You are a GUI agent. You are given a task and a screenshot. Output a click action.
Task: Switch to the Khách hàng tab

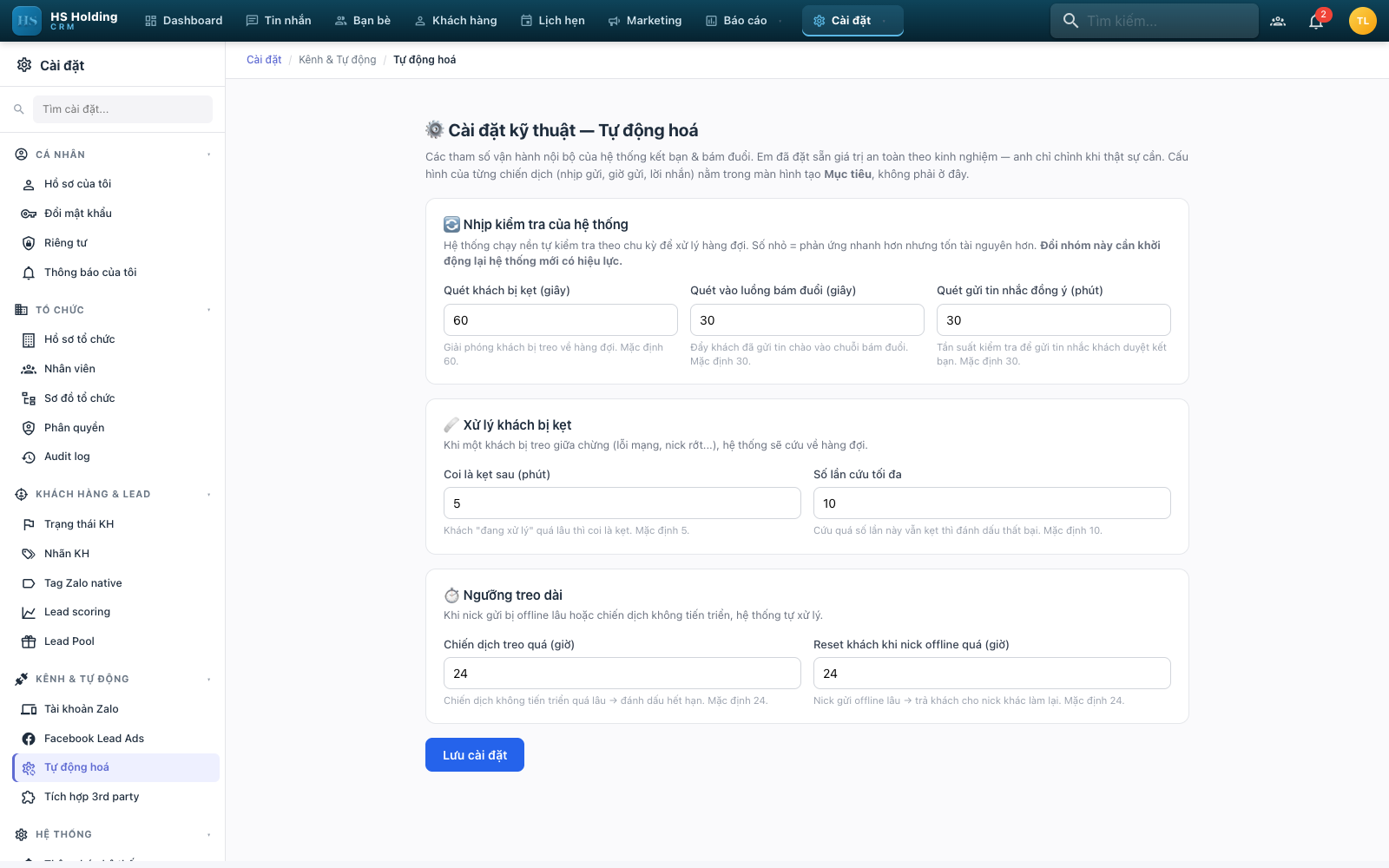point(456,21)
